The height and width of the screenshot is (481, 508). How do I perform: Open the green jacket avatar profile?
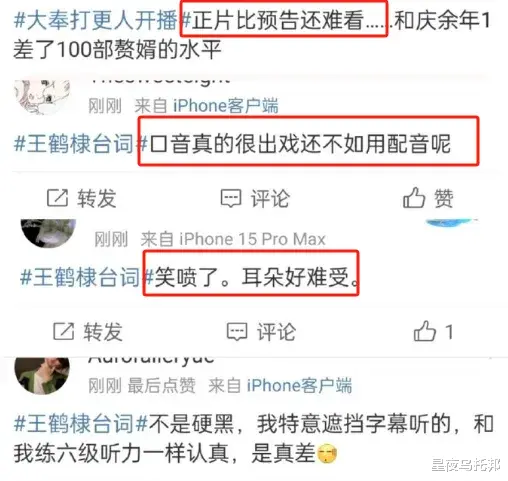[42, 376]
